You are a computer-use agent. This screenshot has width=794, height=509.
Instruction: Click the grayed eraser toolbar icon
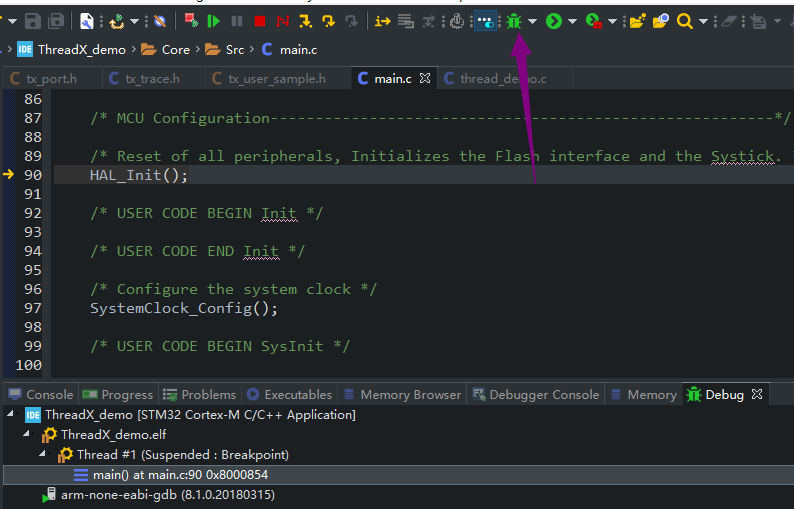729,21
